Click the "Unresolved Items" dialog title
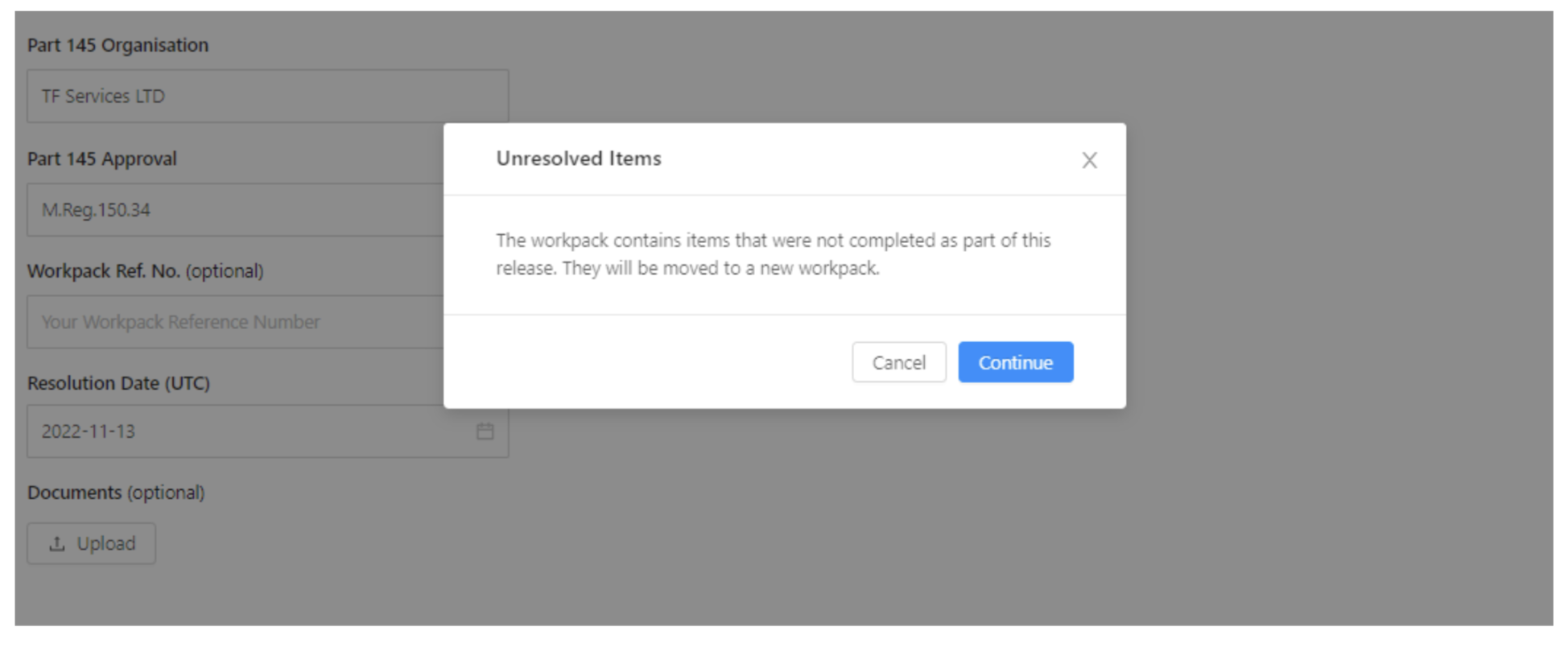This screenshot has height=660, width=1568. (x=578, y=159)
